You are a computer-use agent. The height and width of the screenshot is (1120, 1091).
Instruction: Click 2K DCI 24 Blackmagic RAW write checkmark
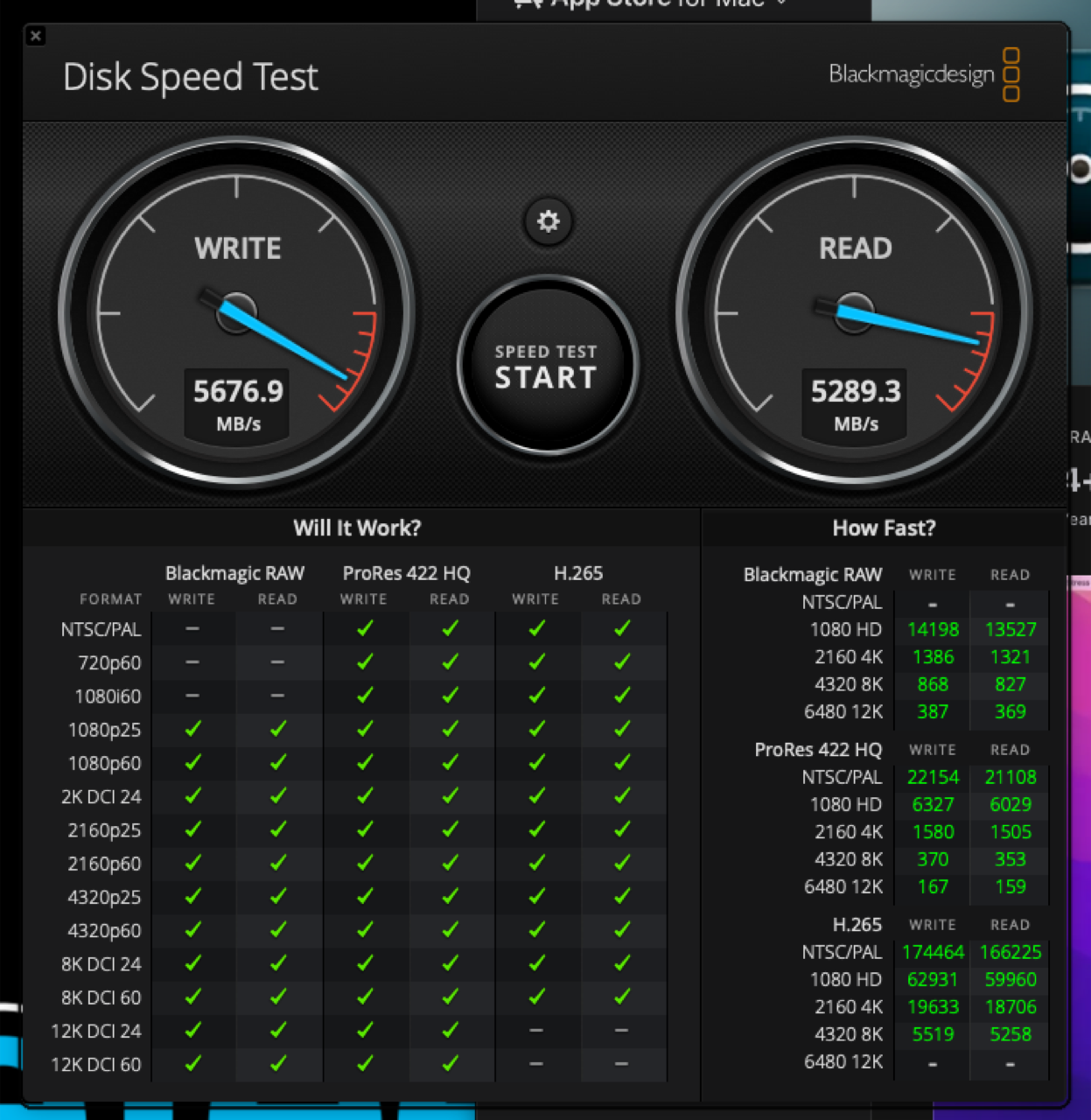click(192, 795)
